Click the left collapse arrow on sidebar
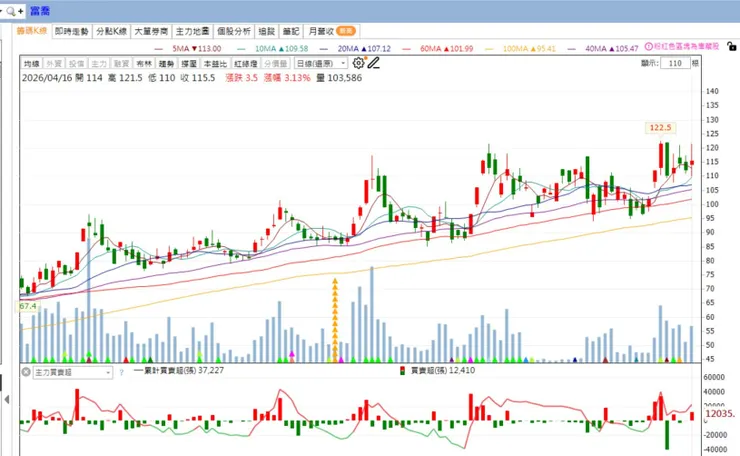Image resolution: width=740 pixels, height=456 pixels. (x=7, y=400)
